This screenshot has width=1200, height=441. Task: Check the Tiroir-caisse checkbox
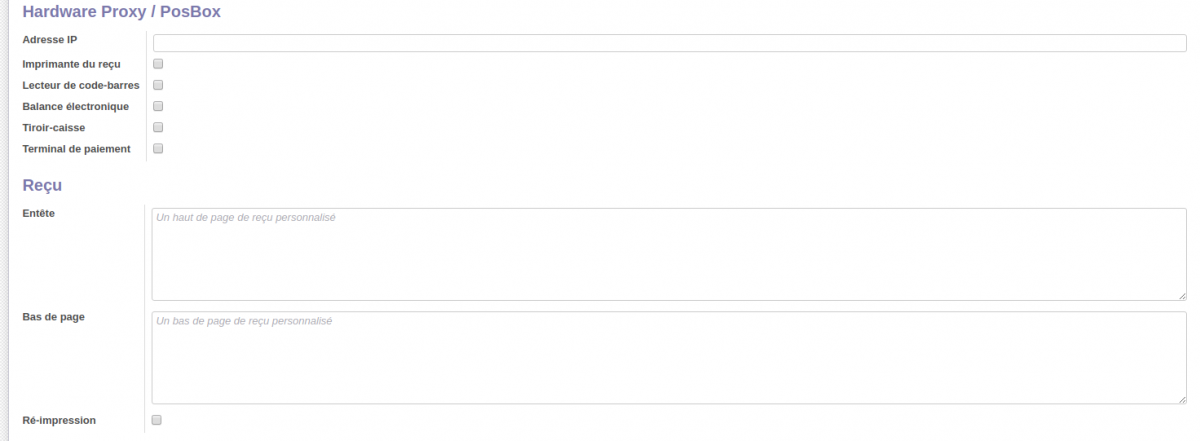point(158,127)
